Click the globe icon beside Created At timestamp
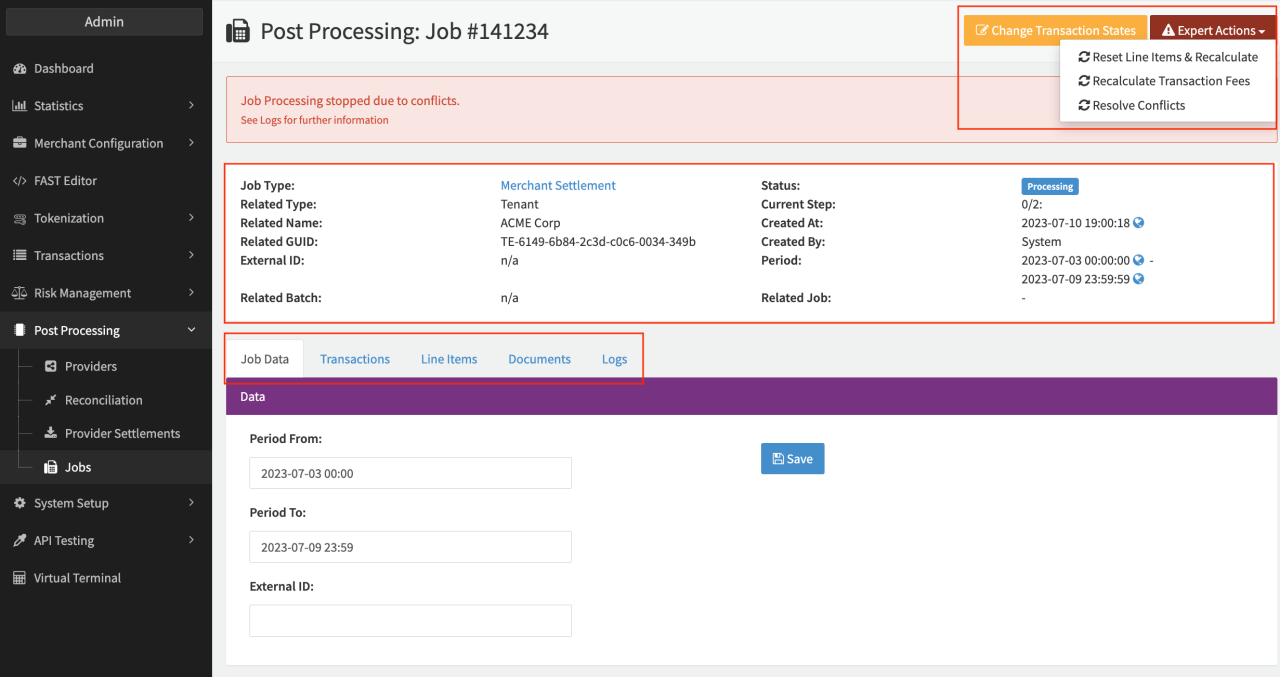Screen dimensions: 1280x677 click(1138, 223)
